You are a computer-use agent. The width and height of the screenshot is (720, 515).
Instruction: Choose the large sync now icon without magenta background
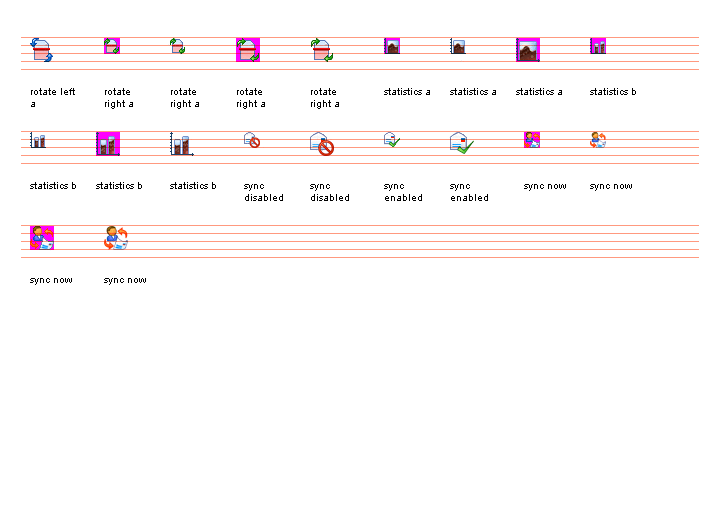tap(116, 238)
